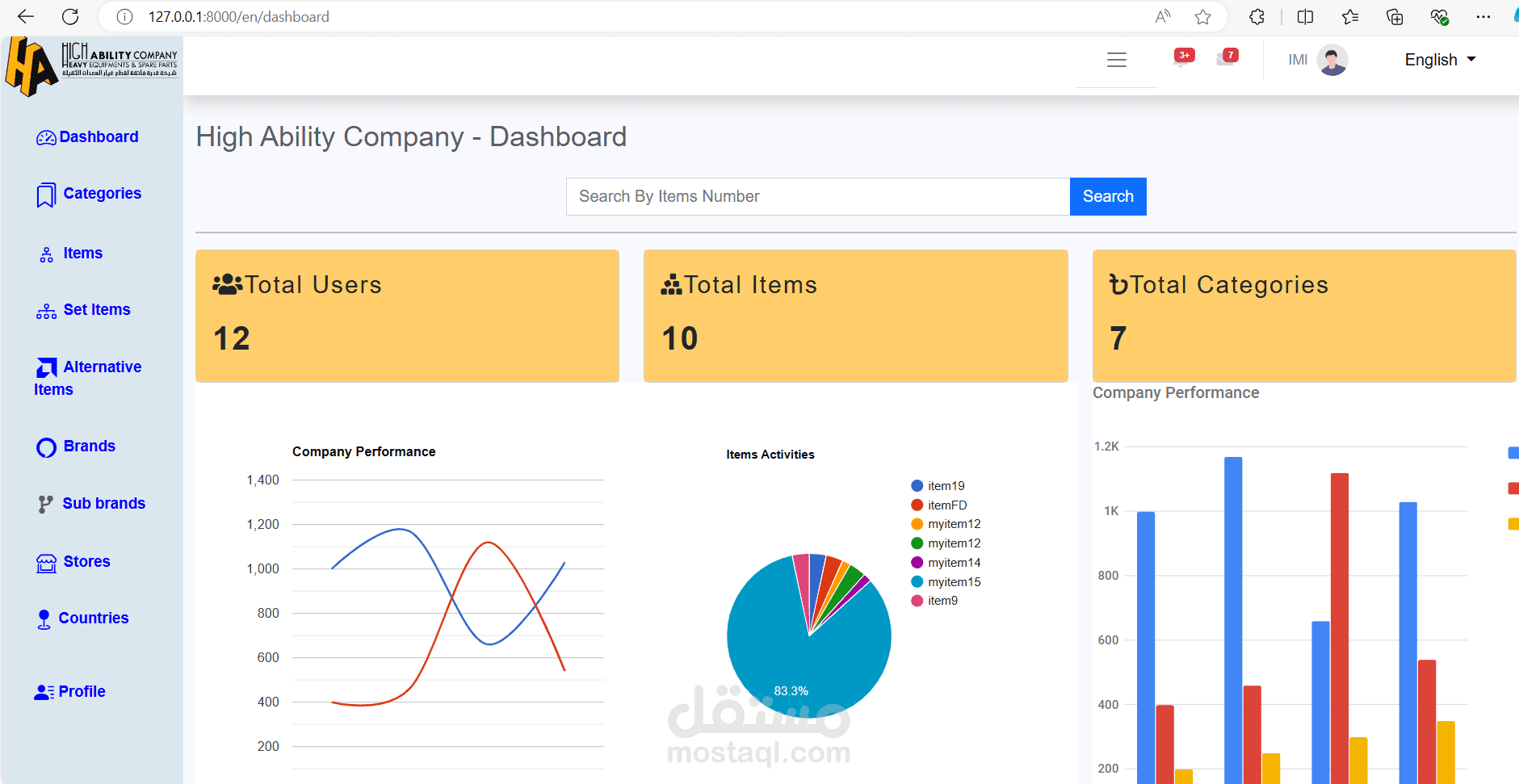Click the Alternative Items icon
This screenshot has width=1519, height=784.
[47, 368]
